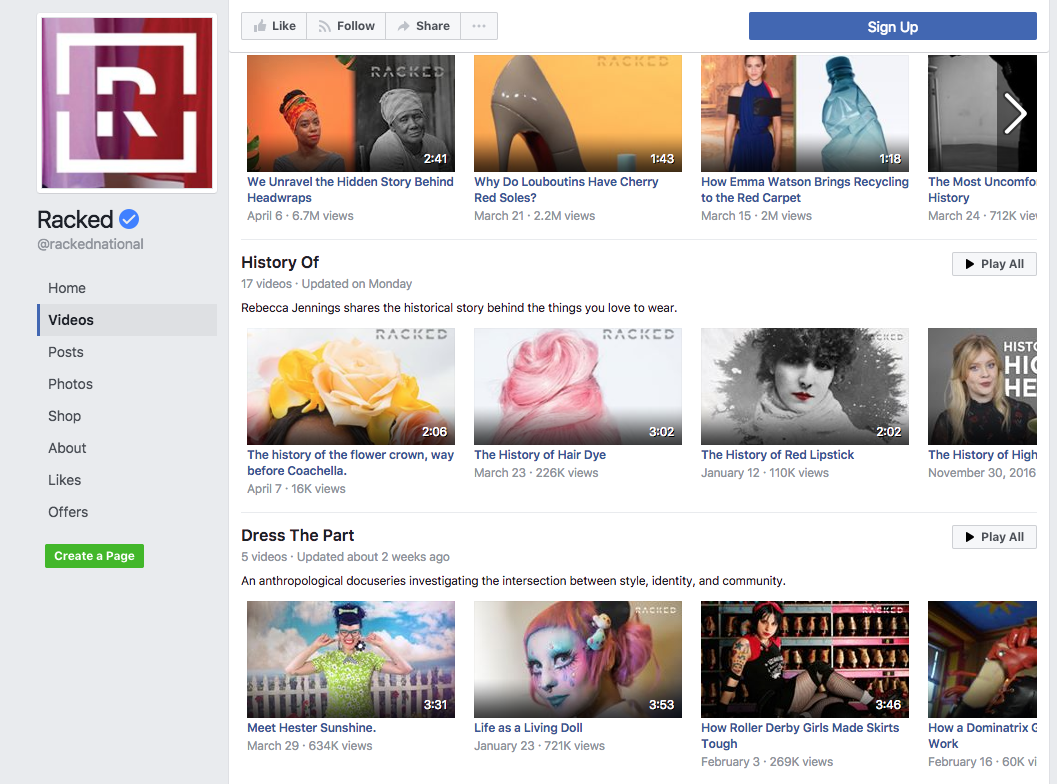
Task: Open the History Of playlist title
Action: 280,262
